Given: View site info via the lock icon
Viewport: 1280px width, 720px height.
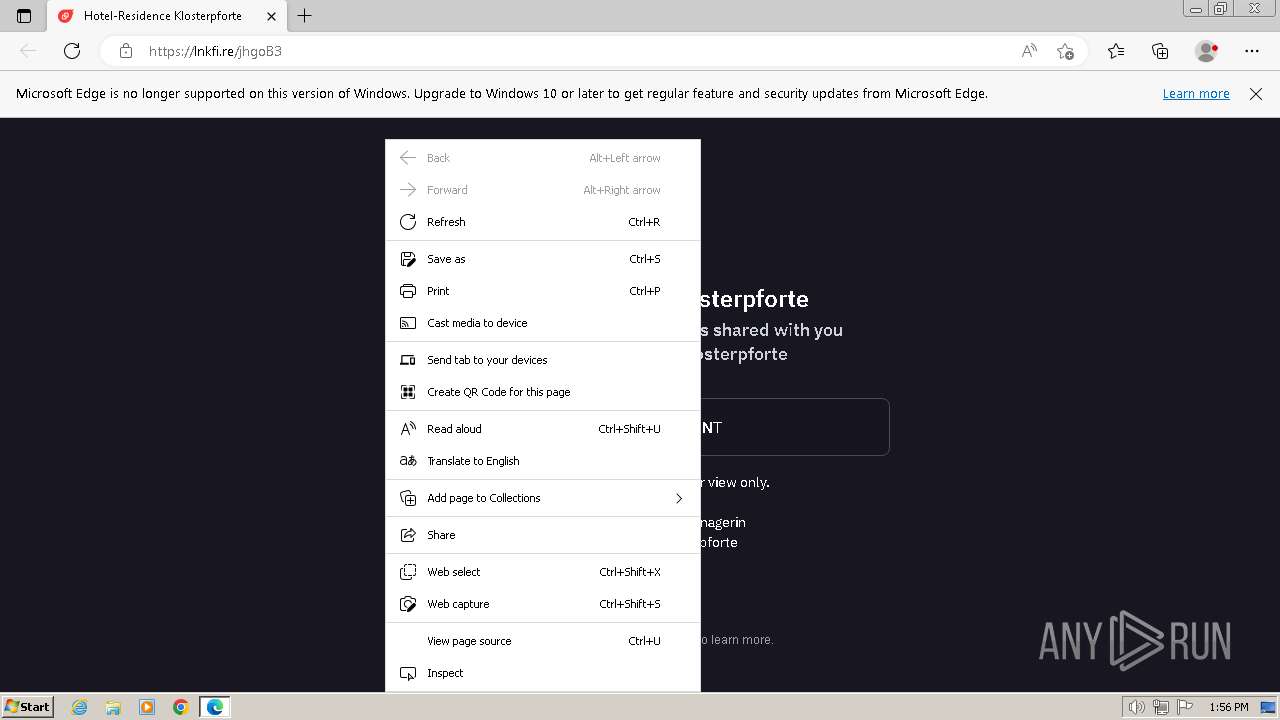Looking at the screenshot, I should pyautogui.click(x=125, y=51).
